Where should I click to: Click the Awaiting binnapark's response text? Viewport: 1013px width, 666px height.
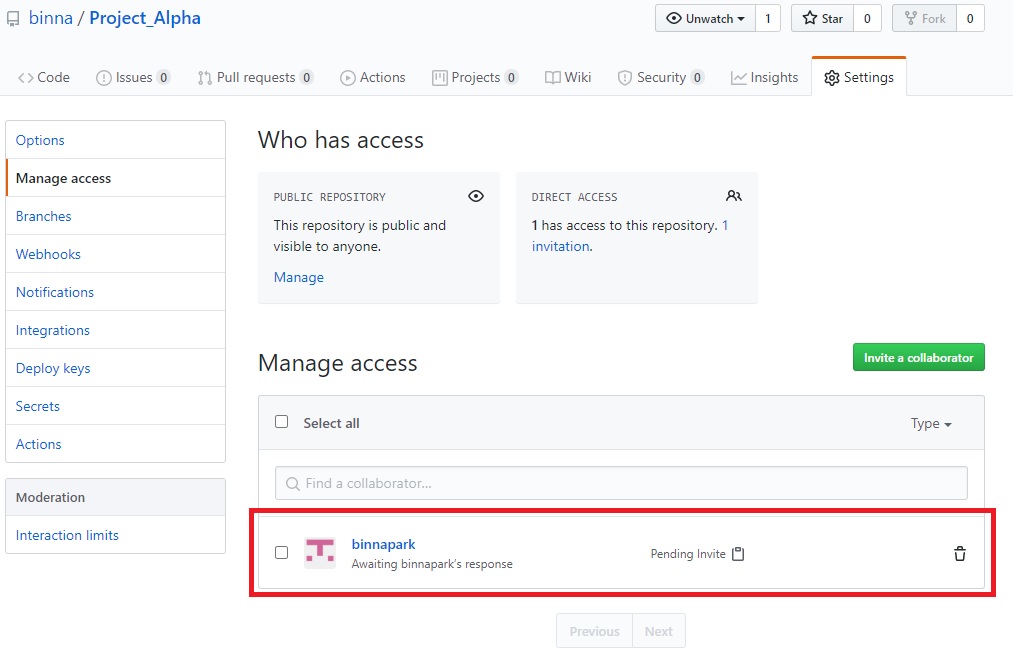point(432,564)
